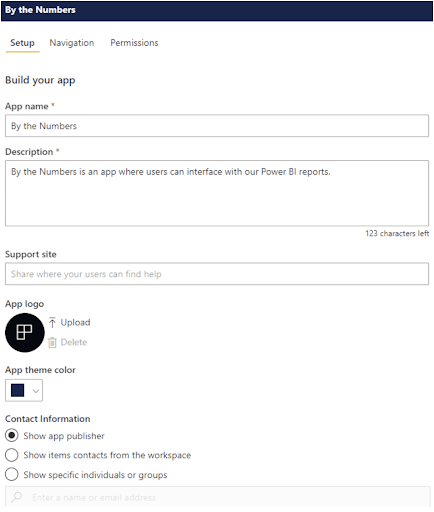Open the Permissions tab

pos(134,43)
